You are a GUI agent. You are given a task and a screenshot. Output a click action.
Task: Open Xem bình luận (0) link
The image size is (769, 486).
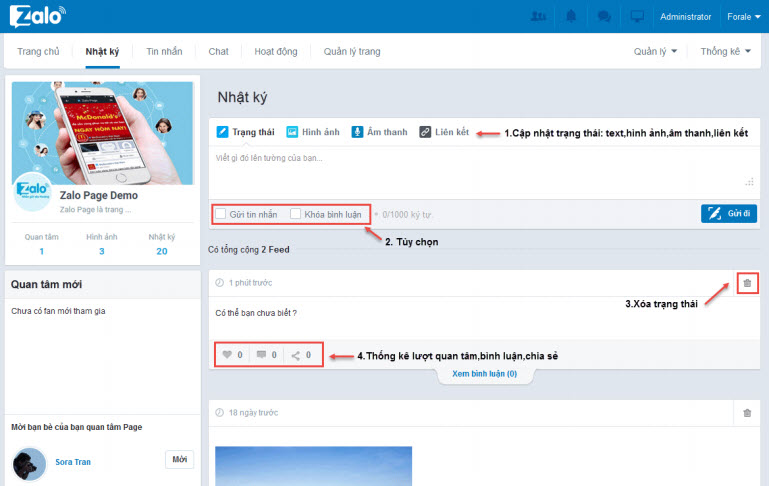coord(484,373)
